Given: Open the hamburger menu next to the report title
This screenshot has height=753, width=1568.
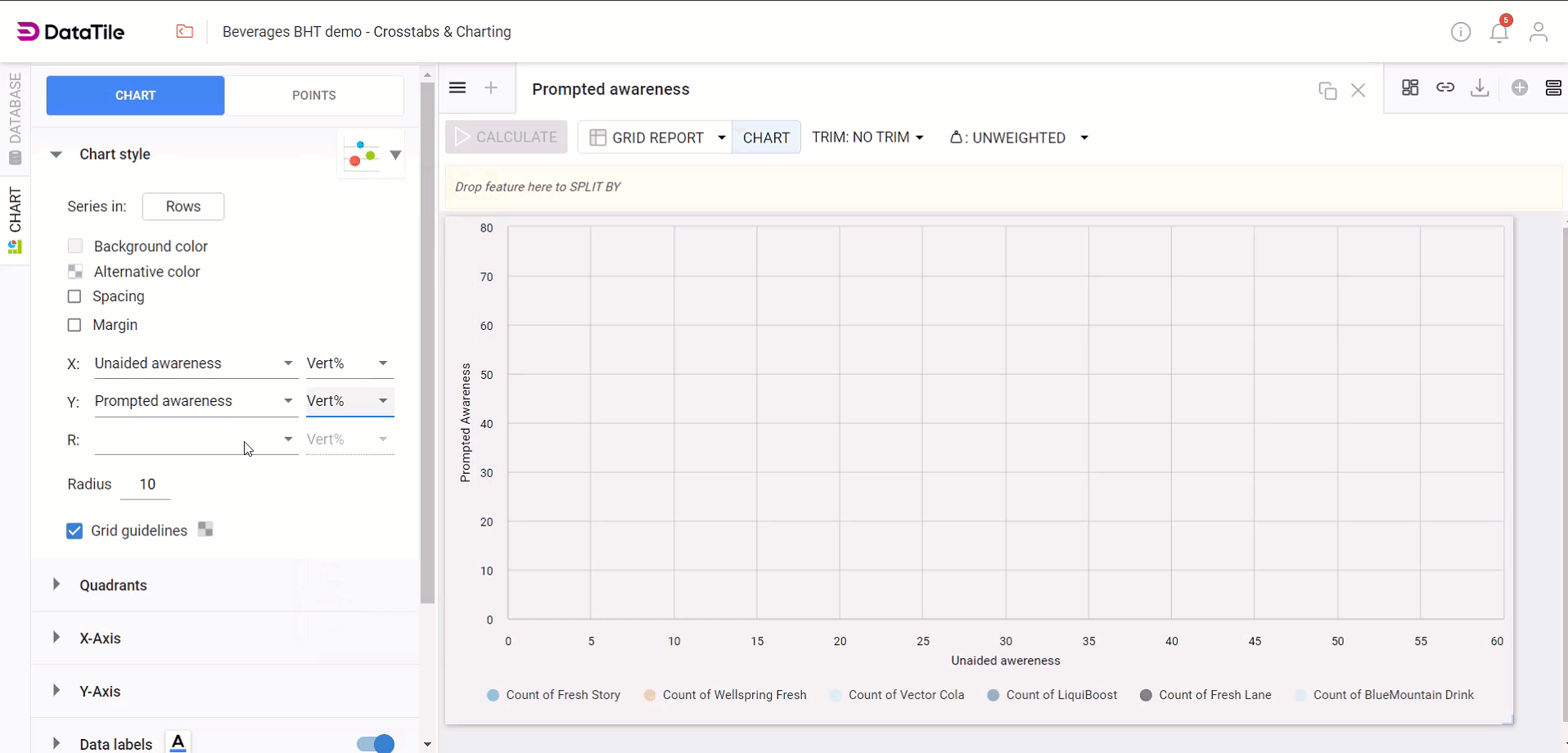Looking at the screenshot, I should click(x=457, y=88).
